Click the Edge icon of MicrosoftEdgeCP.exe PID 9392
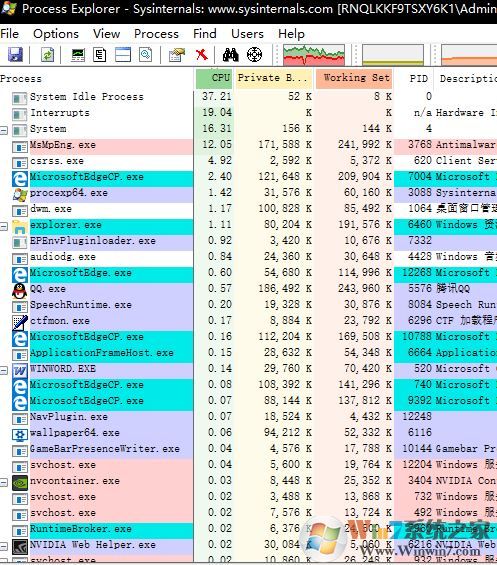Viewport: 497px width, 565px height. click(x=19, y=402)
